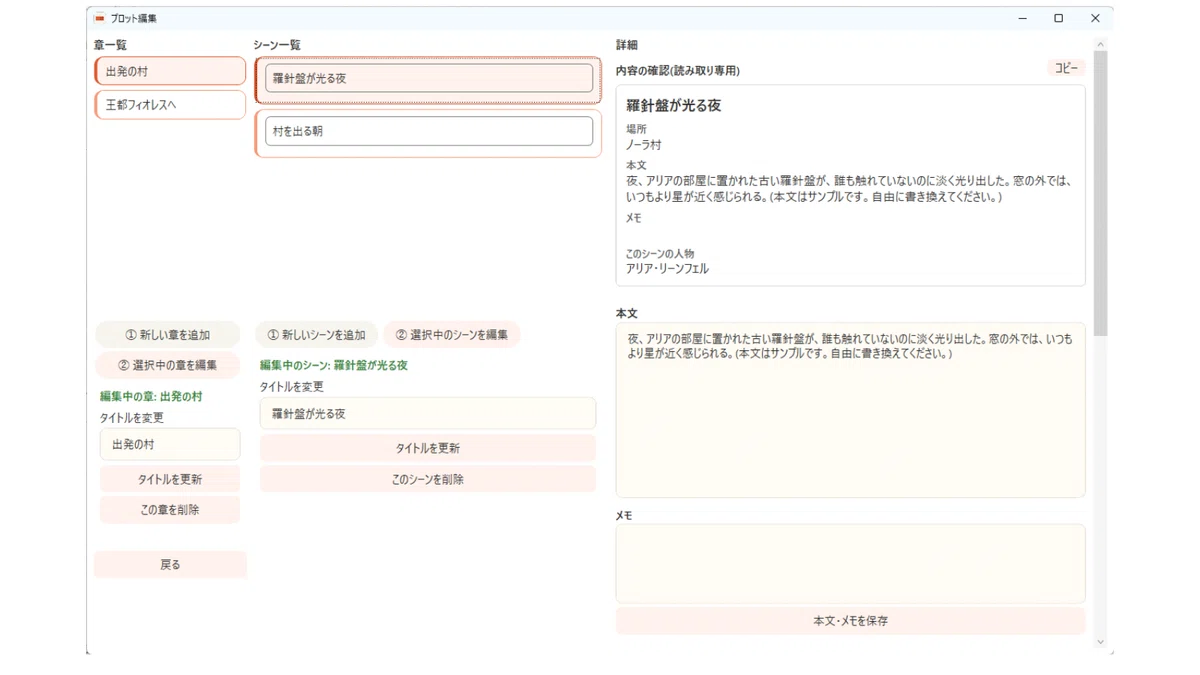Image resolution: width=1200 pixels, height=675 pixels.
Task: Click the 編集中の章: 出発の村 status text
Action: point(151,397)
